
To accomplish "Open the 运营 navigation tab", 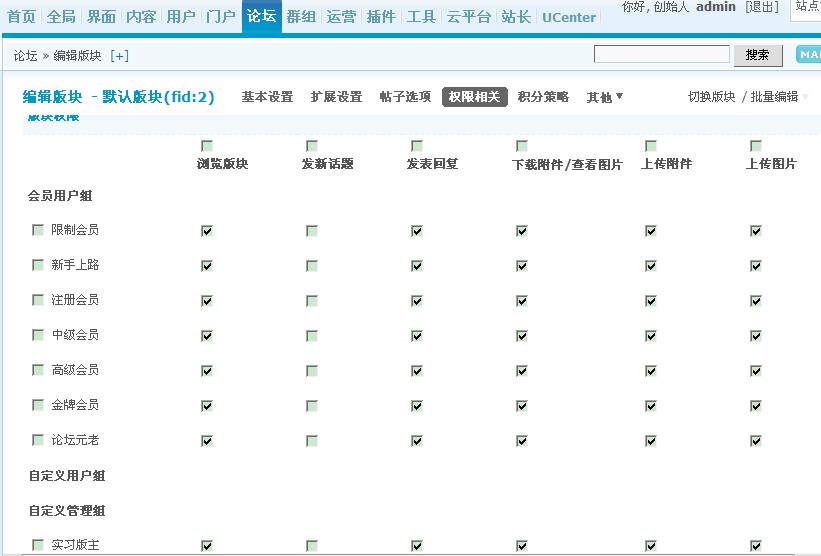I will point(341,17).
